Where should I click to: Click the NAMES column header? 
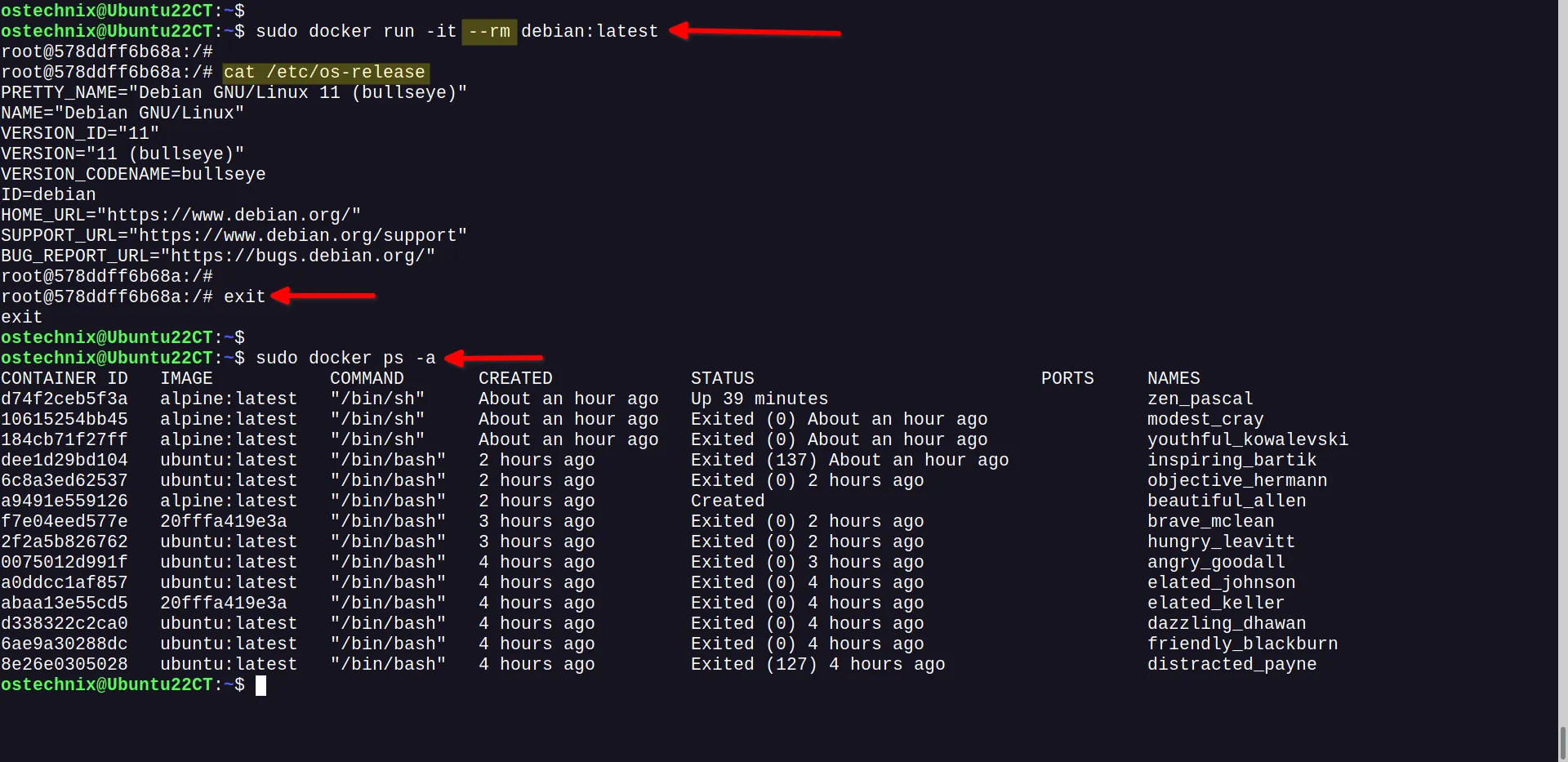1174,377
